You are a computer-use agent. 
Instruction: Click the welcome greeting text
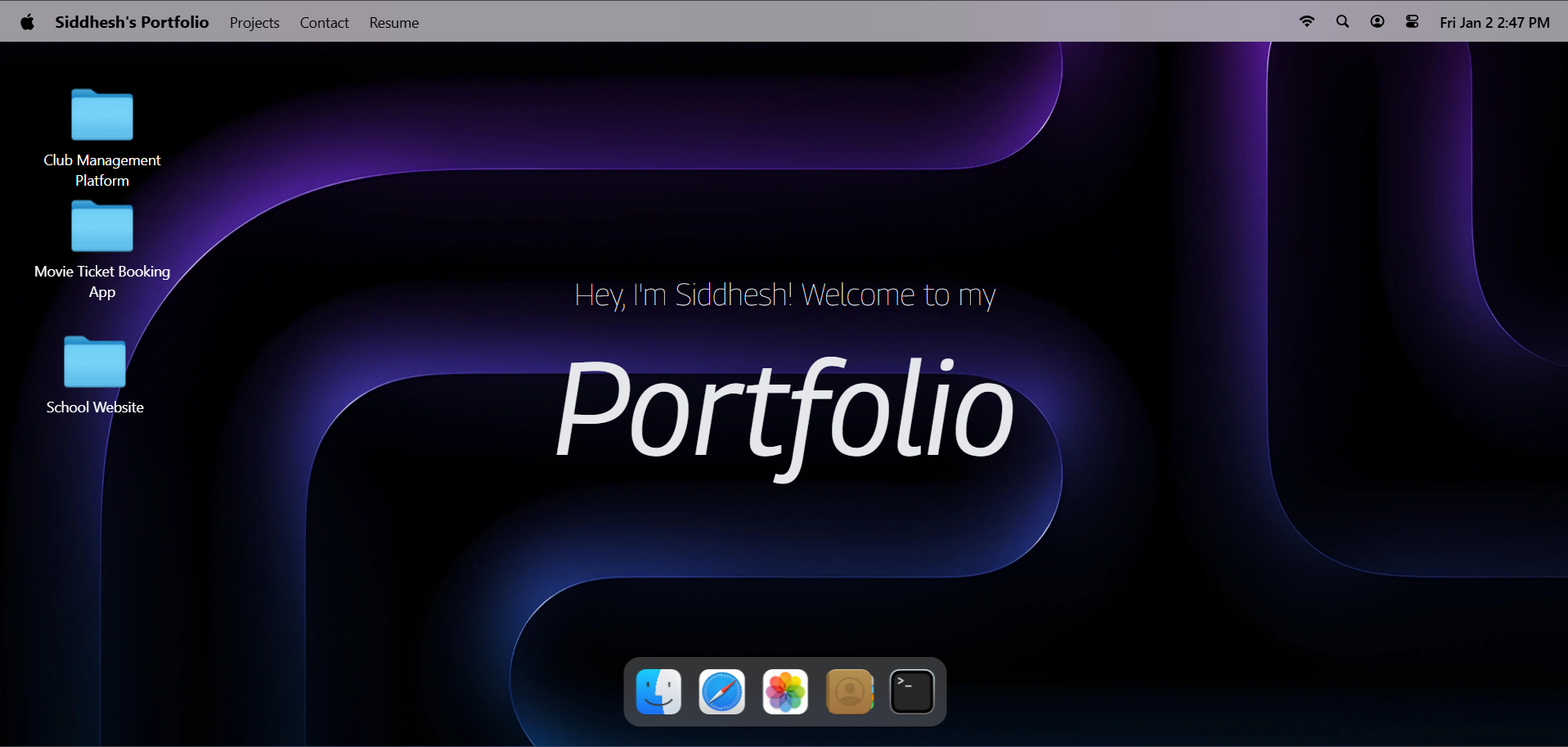click(x=784, y=295)
